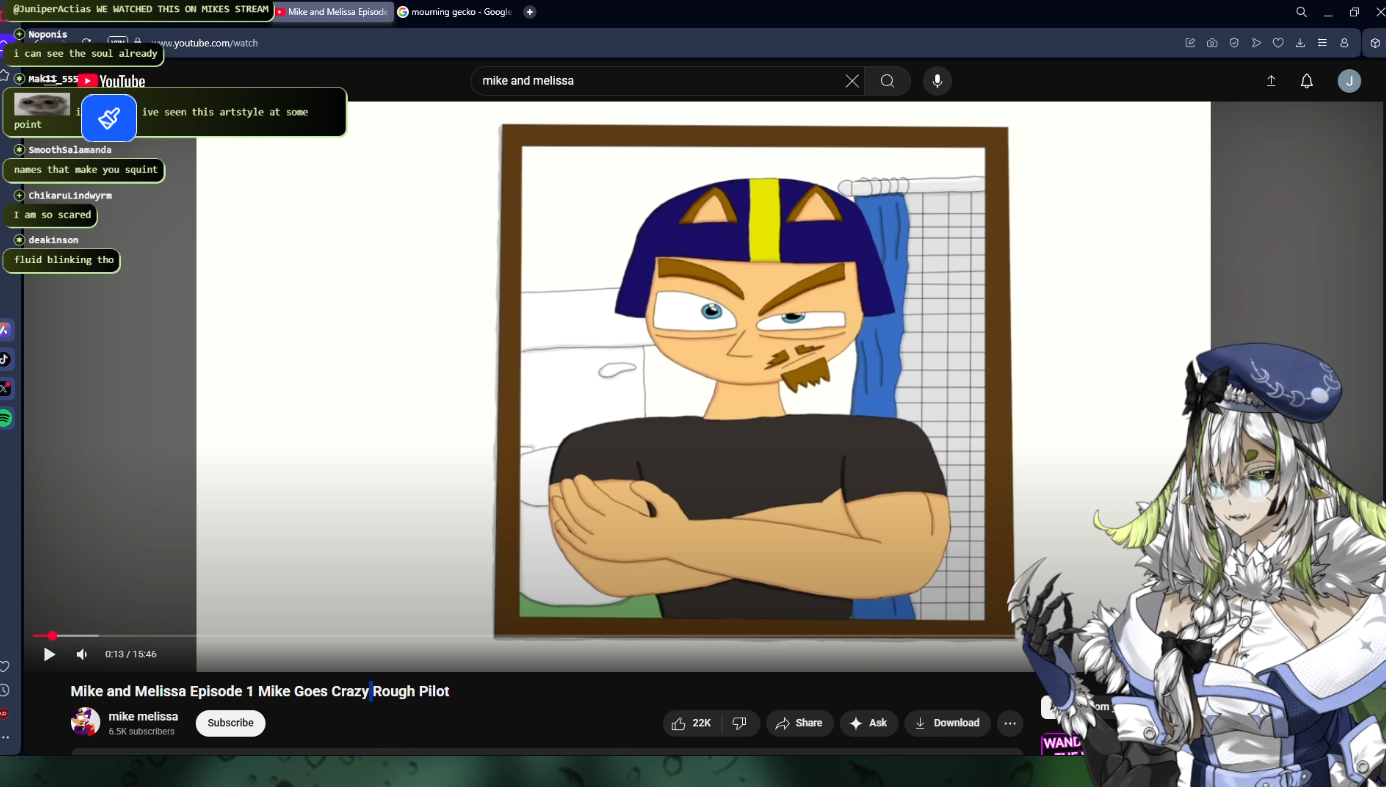Open the browser snapshot camera icon
Screen dimensions: 1386x787
pyautogui.click(x=1212, y=43)
